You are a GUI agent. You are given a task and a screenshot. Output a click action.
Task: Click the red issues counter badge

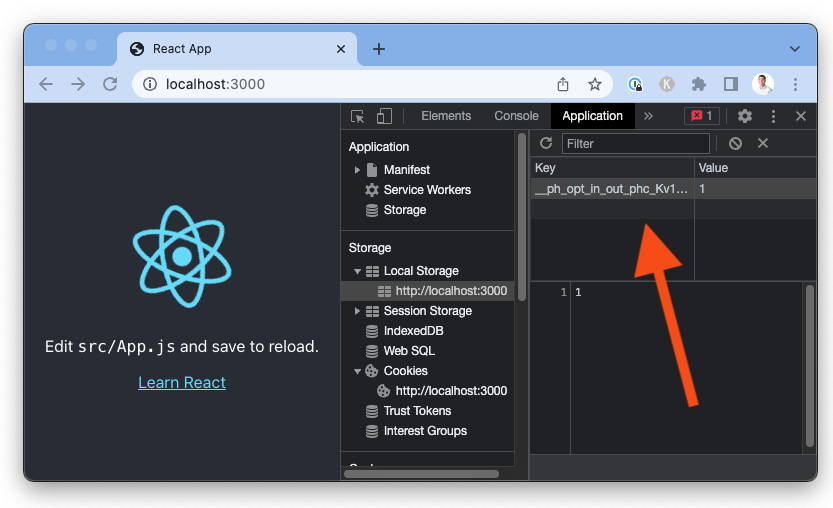click(701, 116)
